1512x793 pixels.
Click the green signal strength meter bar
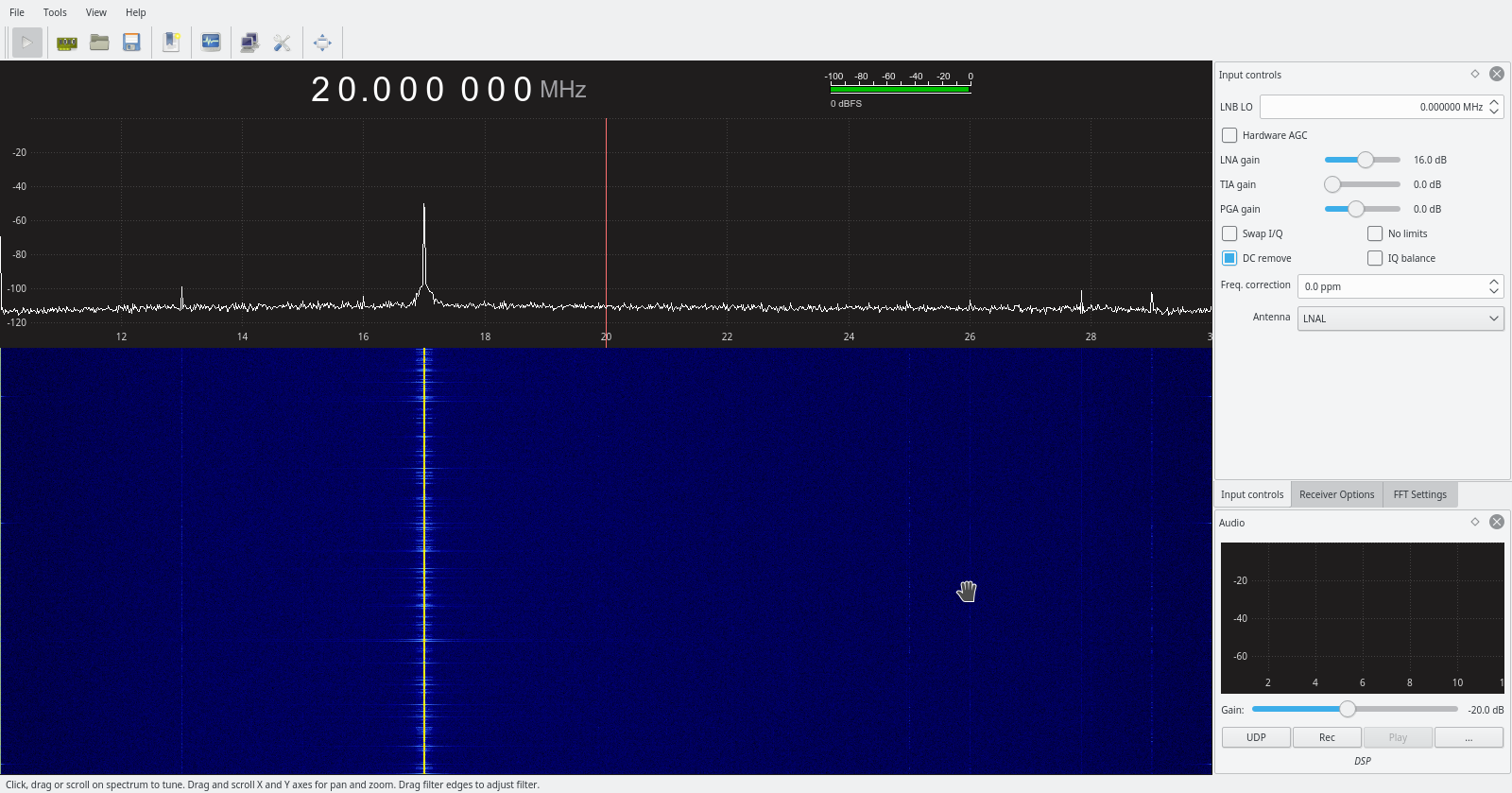pos(900,90)
